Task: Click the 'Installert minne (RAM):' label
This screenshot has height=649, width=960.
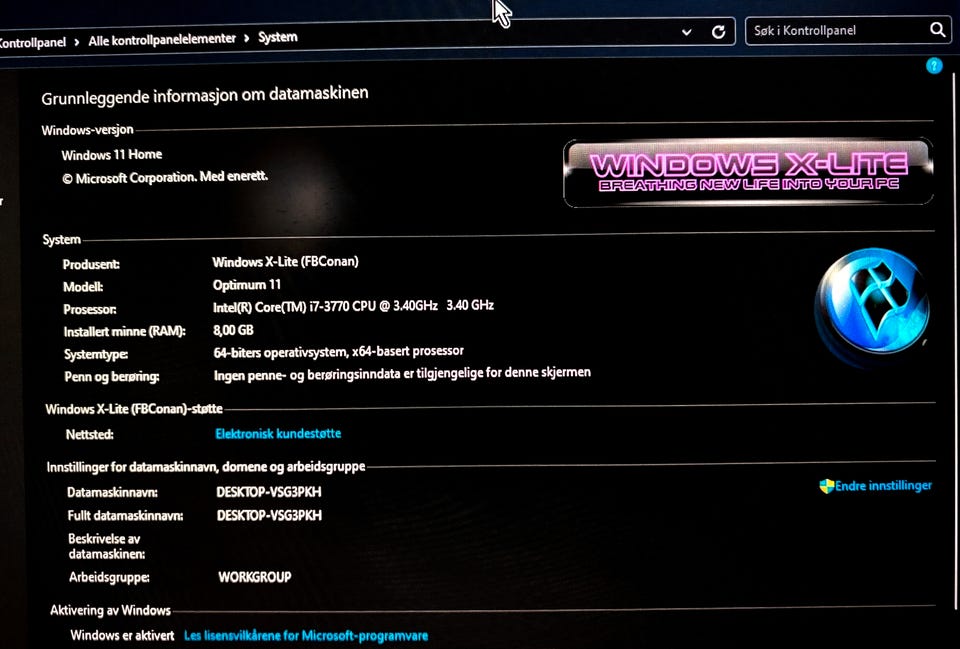Action: click(124, 331)
